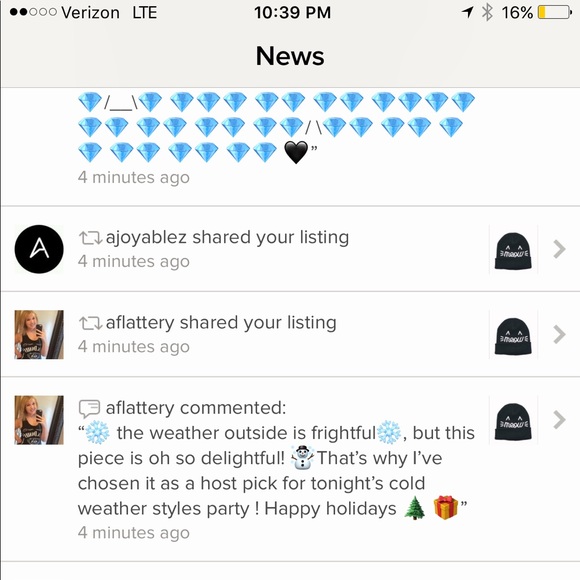Open beanie thumbnail in aflattery comment row
This screenshot has height=580, width=580.
click(513, 421)
